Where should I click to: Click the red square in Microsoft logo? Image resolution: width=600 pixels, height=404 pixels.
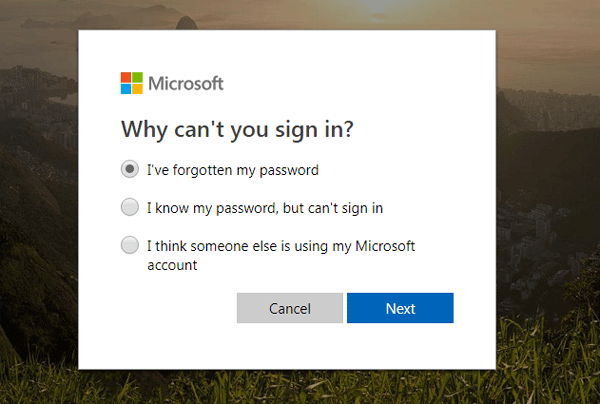point(126,77)
